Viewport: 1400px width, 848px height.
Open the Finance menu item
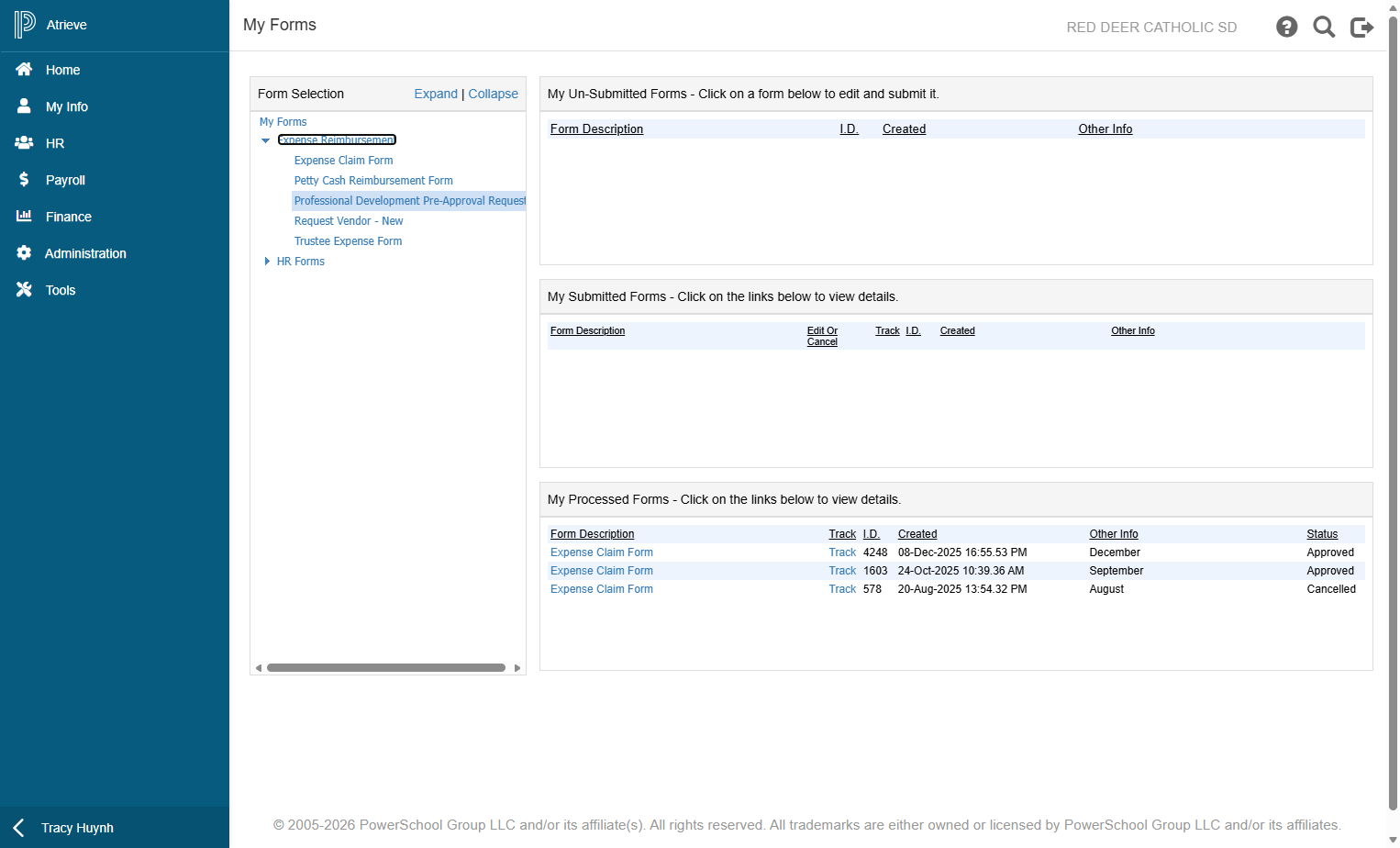(69, 217)
